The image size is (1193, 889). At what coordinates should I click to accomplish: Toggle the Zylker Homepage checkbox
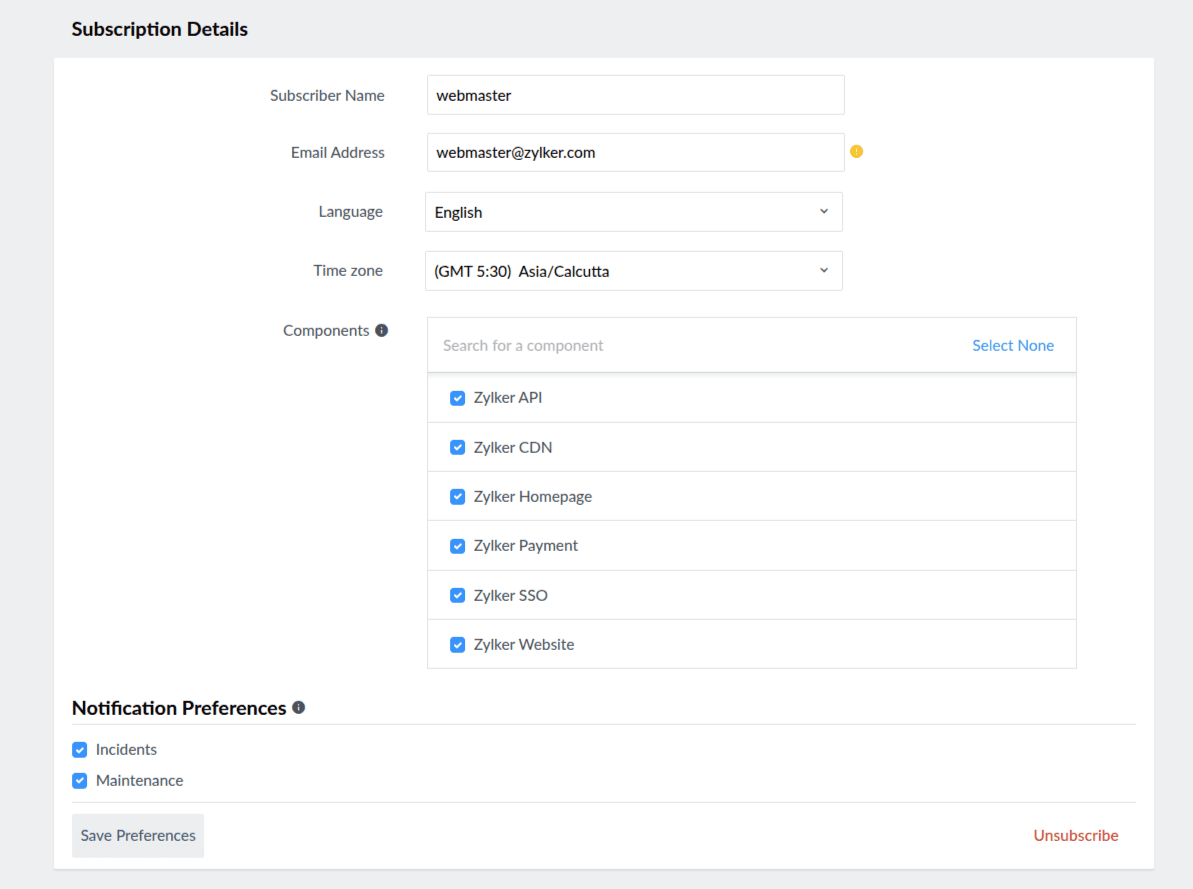[457, 497]
